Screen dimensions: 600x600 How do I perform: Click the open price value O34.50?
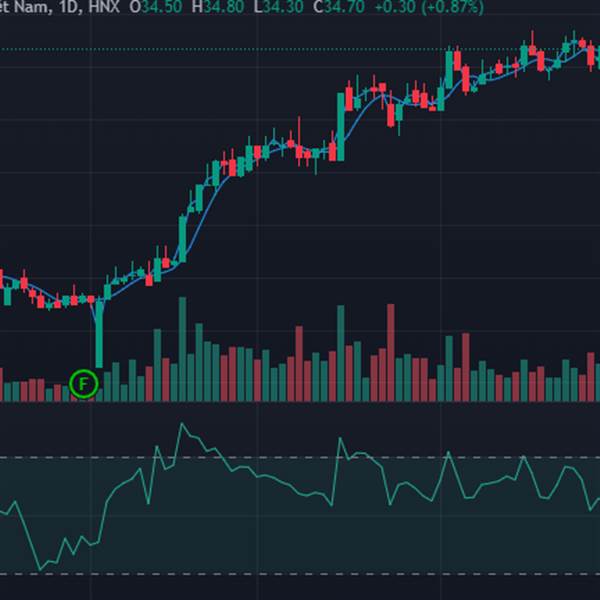point(155,7)
